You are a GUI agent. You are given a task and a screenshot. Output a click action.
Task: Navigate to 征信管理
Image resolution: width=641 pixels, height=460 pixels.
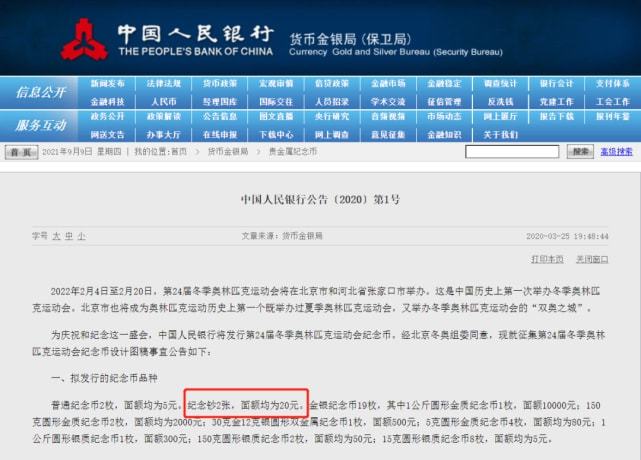tap(444, 101)
